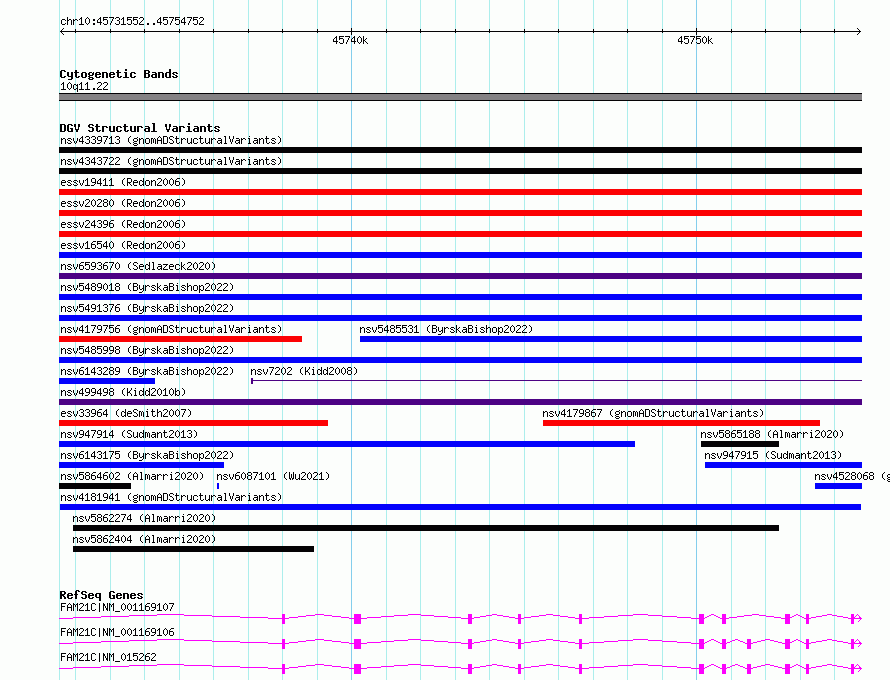Click the black nsv5865188 (Almarri2020) bar
This screenshot has height=680, width=890.
click(740, 444)
